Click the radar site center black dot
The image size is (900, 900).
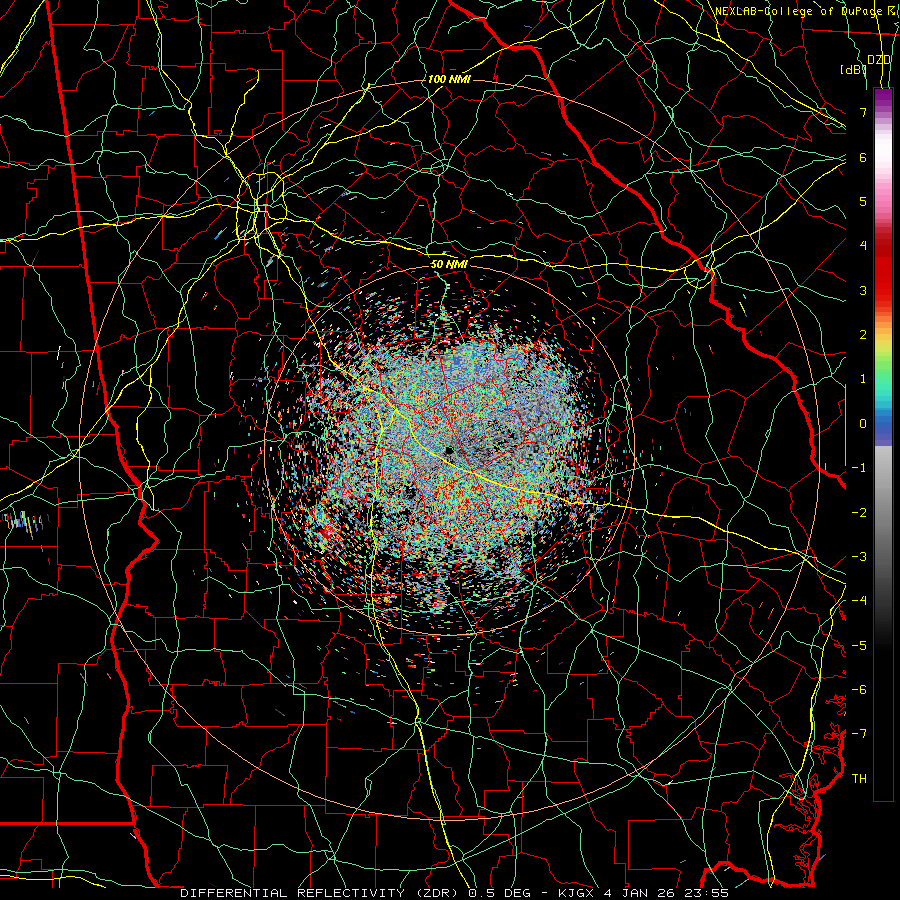(449, 450)
